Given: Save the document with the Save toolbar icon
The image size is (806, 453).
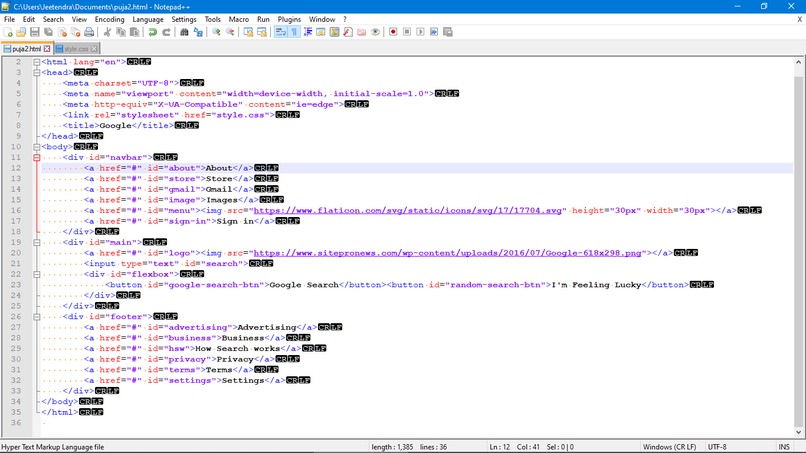Looking at the screenshot, I should tap(34, 32).
